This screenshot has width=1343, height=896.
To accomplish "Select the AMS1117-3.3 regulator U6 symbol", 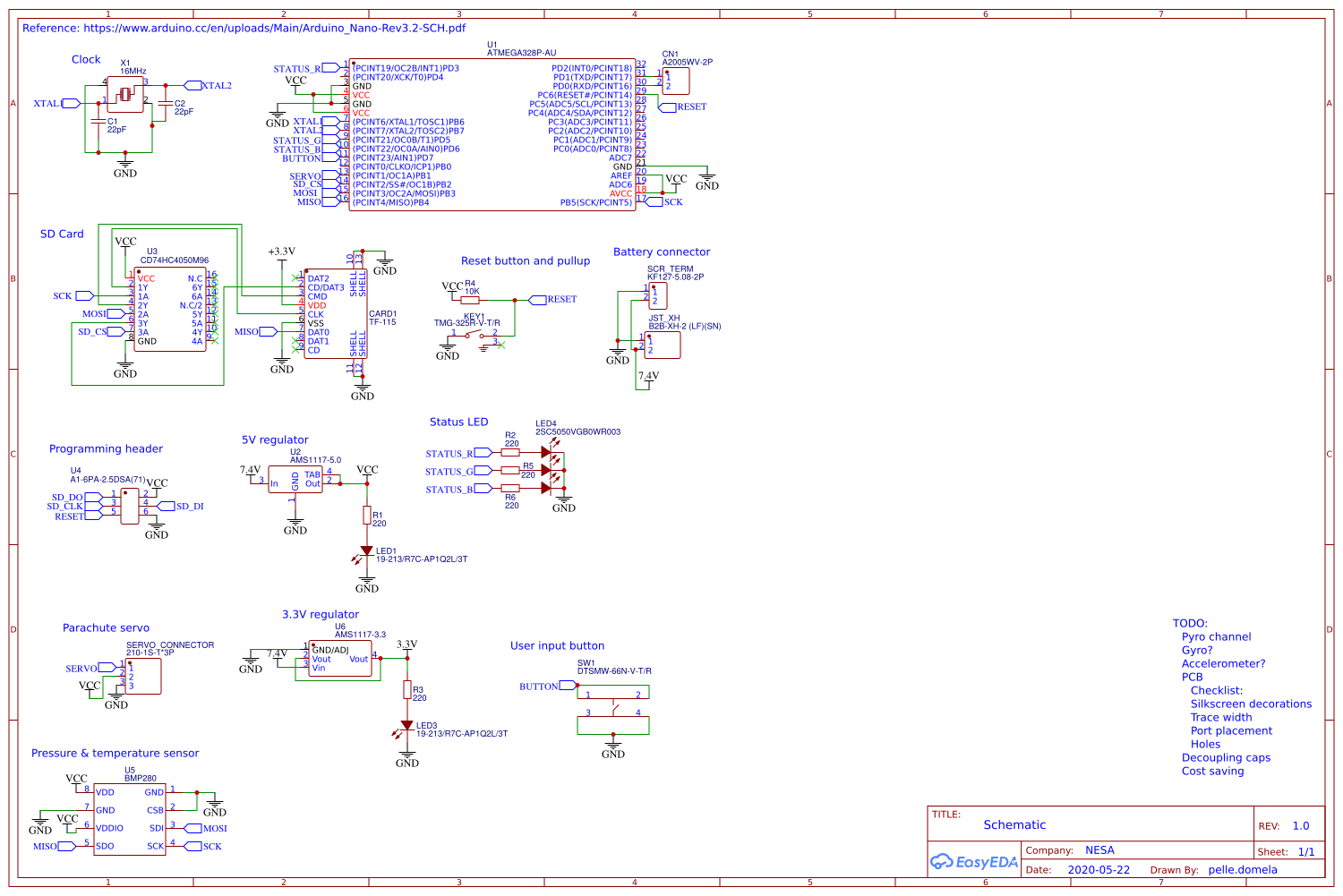I will pos(339,659).
